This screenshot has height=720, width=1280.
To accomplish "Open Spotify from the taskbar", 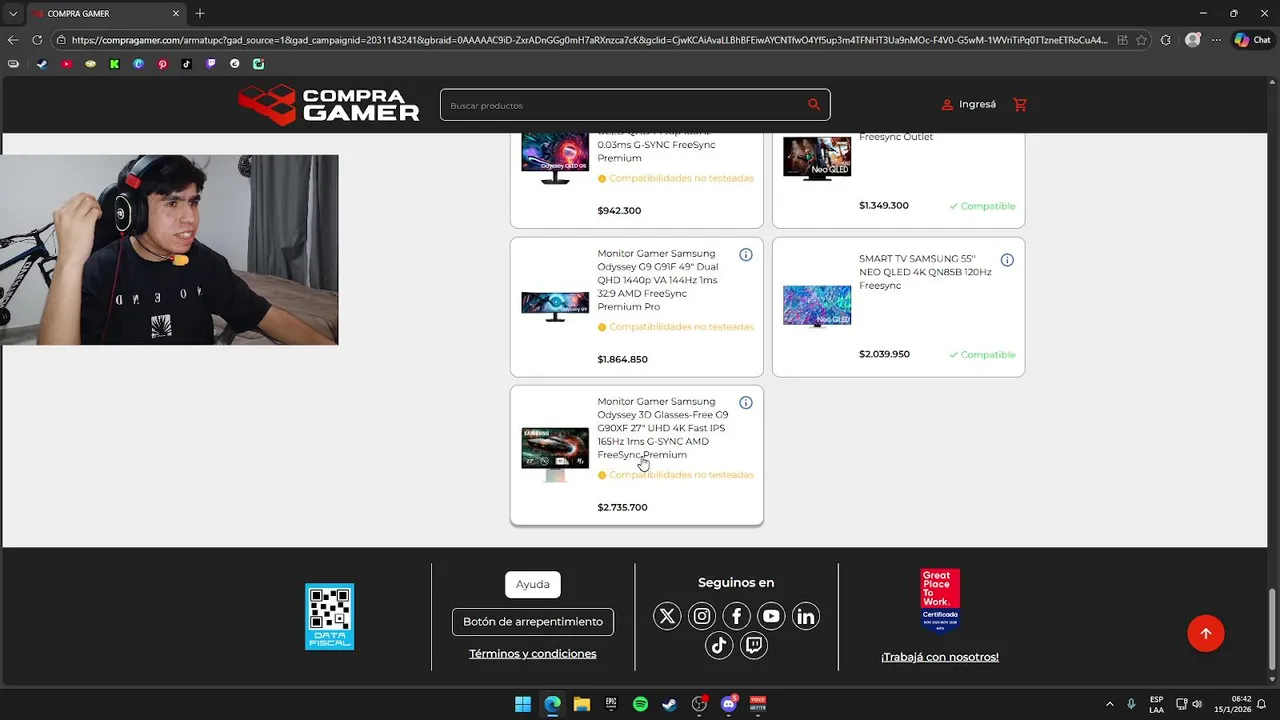I will coord(641,704).
